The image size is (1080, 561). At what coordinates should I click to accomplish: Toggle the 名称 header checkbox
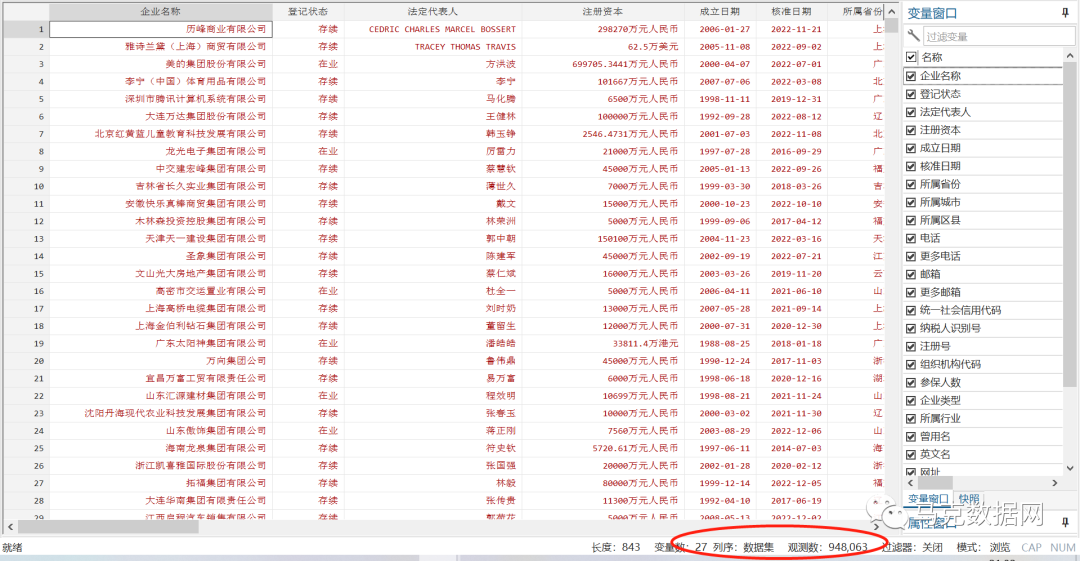coord(911,57)
